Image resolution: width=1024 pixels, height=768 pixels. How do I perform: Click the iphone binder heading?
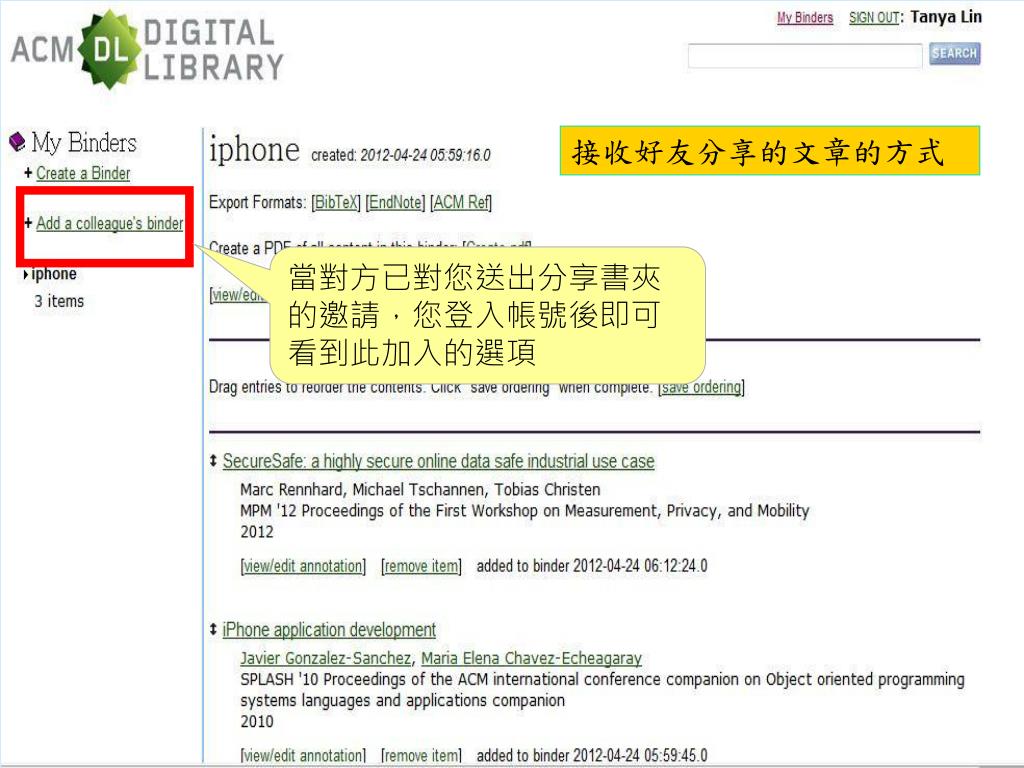(x=254, y=150)
